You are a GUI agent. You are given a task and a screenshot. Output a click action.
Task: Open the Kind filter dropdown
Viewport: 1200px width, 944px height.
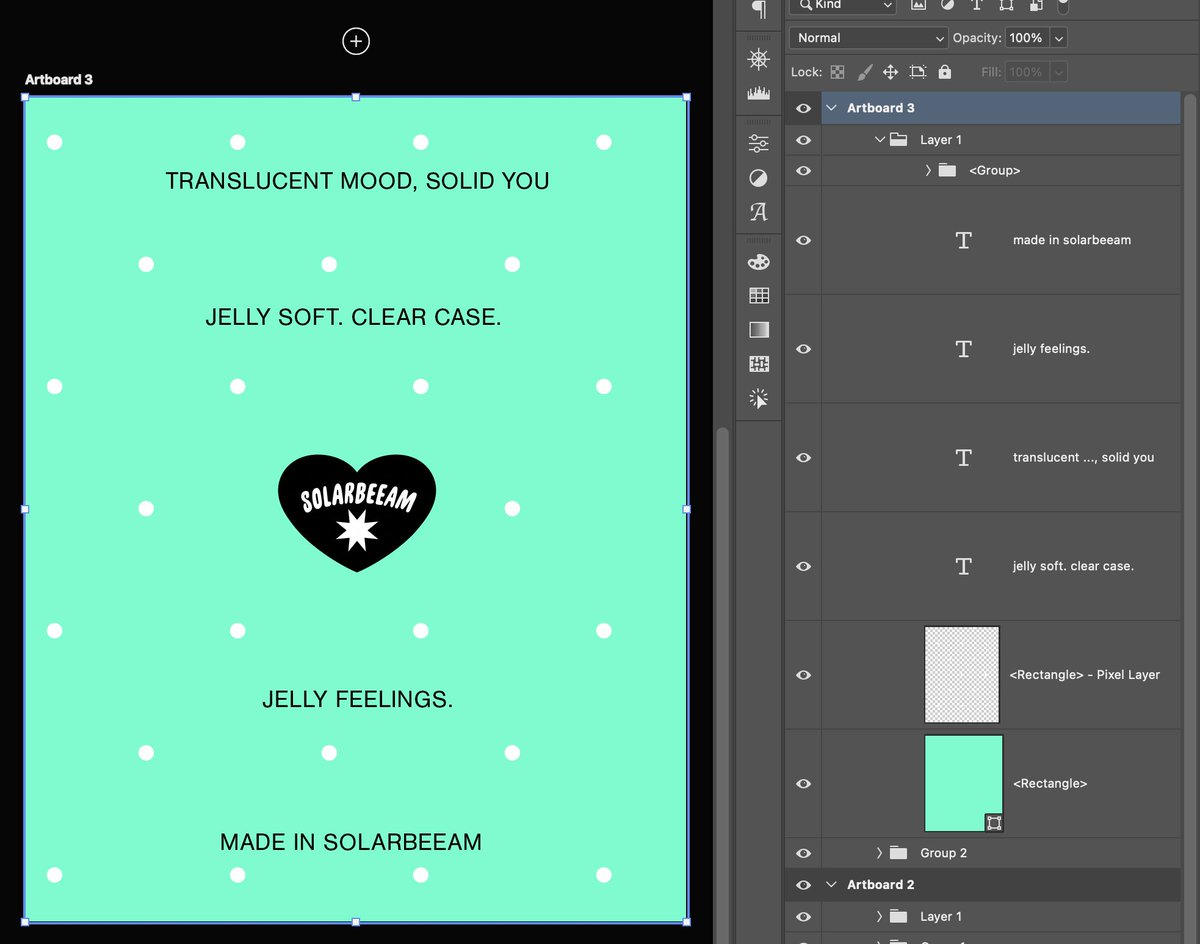tap(842, 6)
